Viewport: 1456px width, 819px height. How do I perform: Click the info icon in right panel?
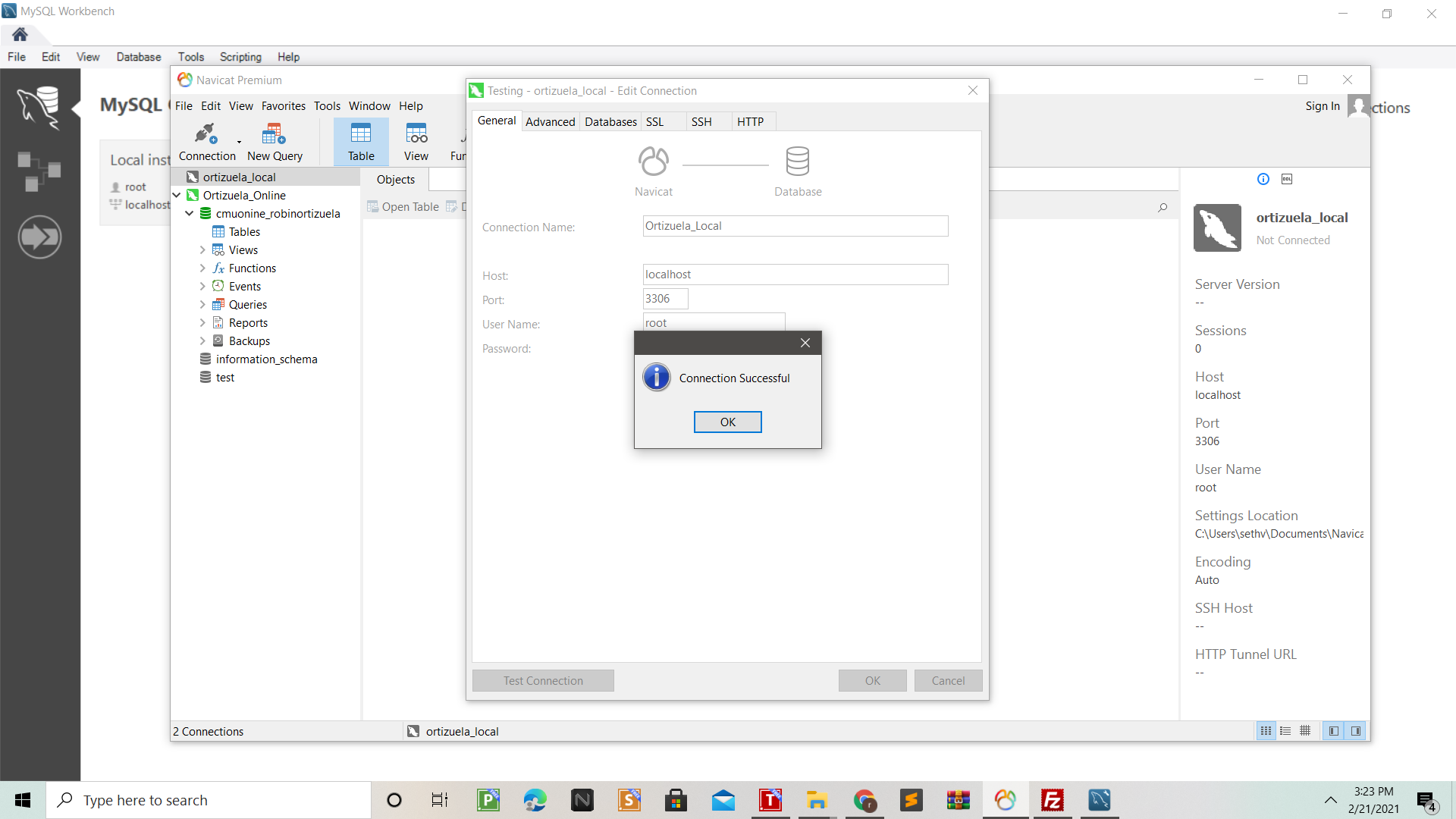1263,179
